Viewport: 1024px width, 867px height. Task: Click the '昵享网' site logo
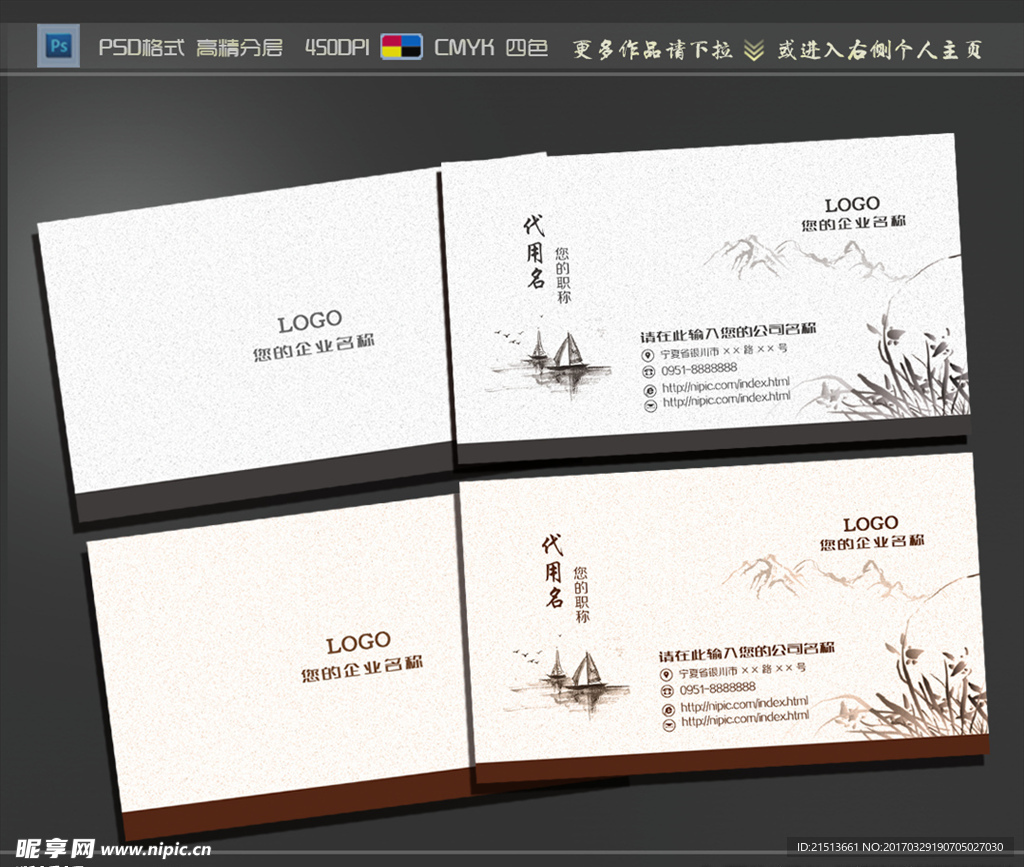pyautogui.click(x=55, y=849)
